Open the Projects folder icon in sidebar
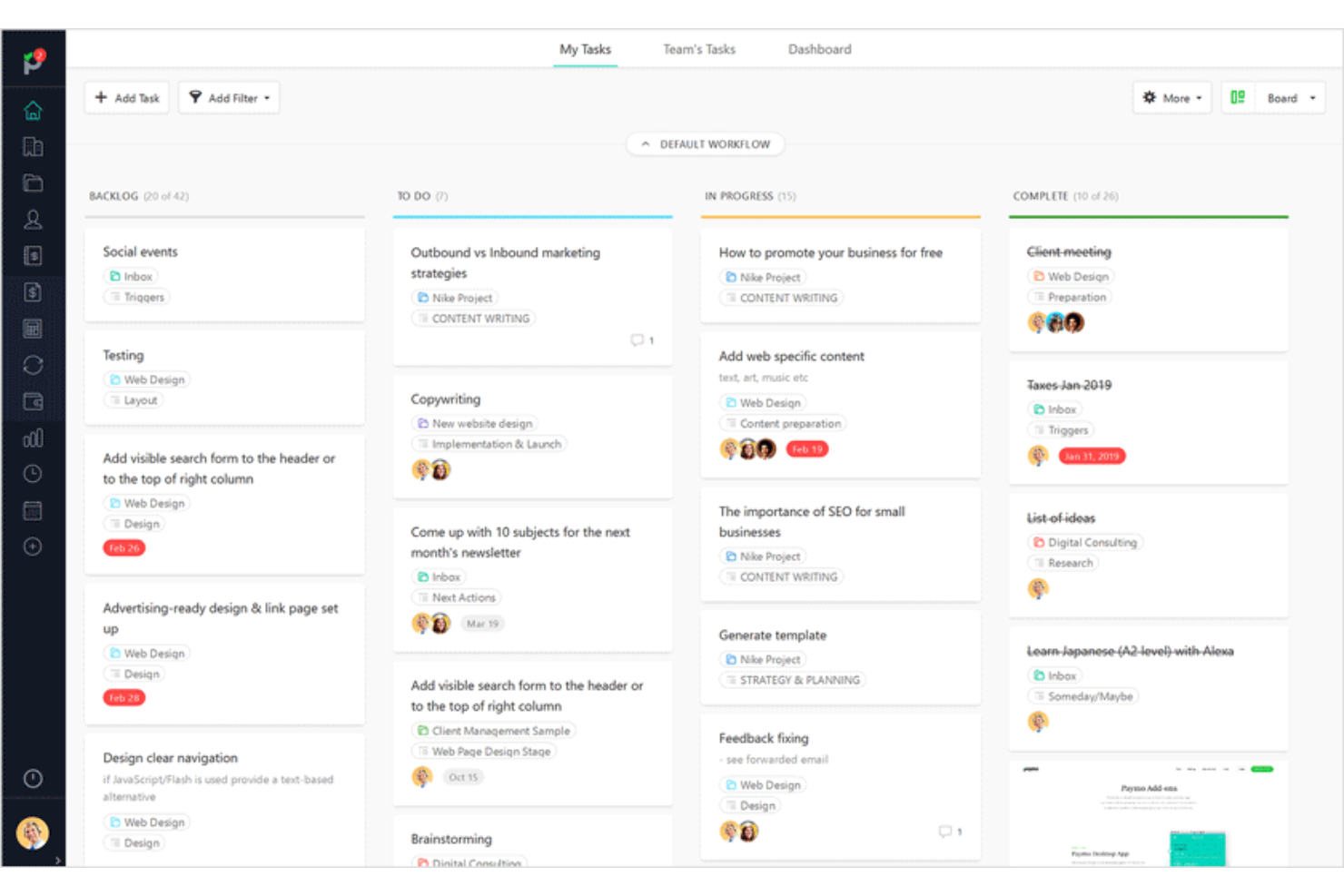 tap(33, 182)
